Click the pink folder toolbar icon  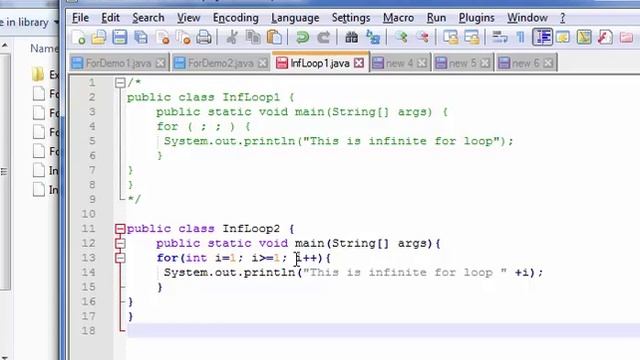[626, 38]
